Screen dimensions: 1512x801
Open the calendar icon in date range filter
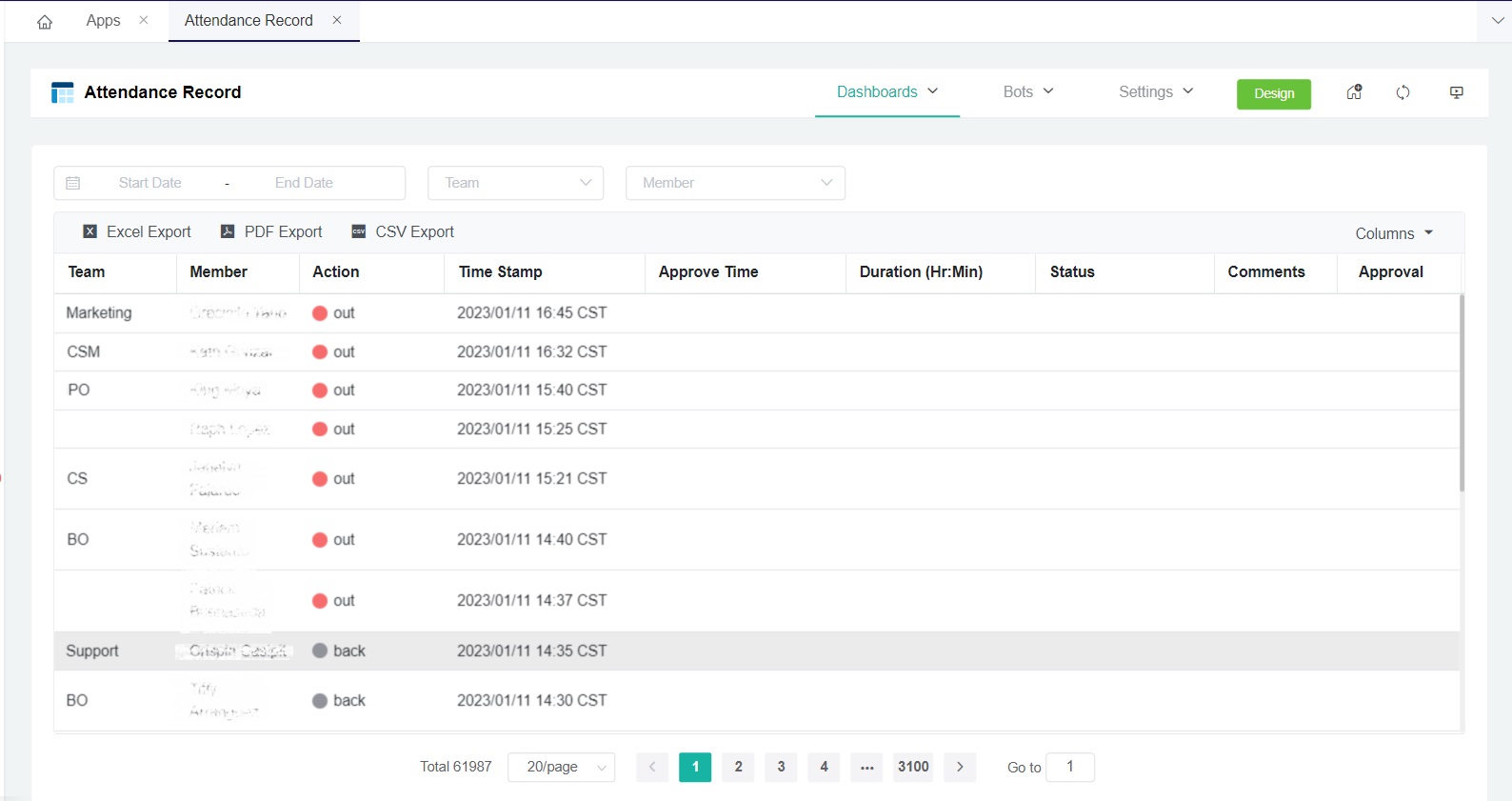coord(73,183)
